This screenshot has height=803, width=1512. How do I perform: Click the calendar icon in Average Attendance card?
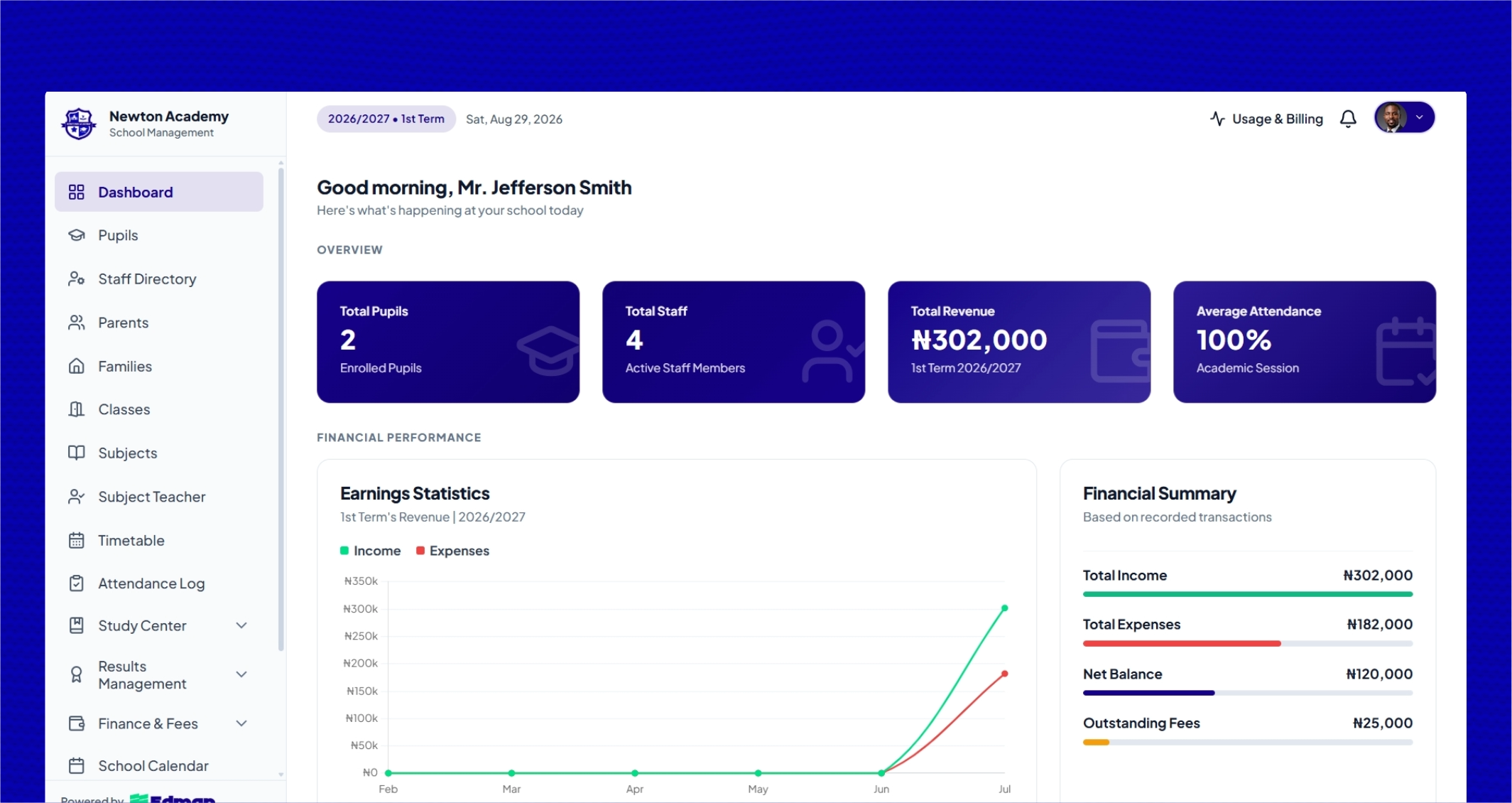(1405, 351)
